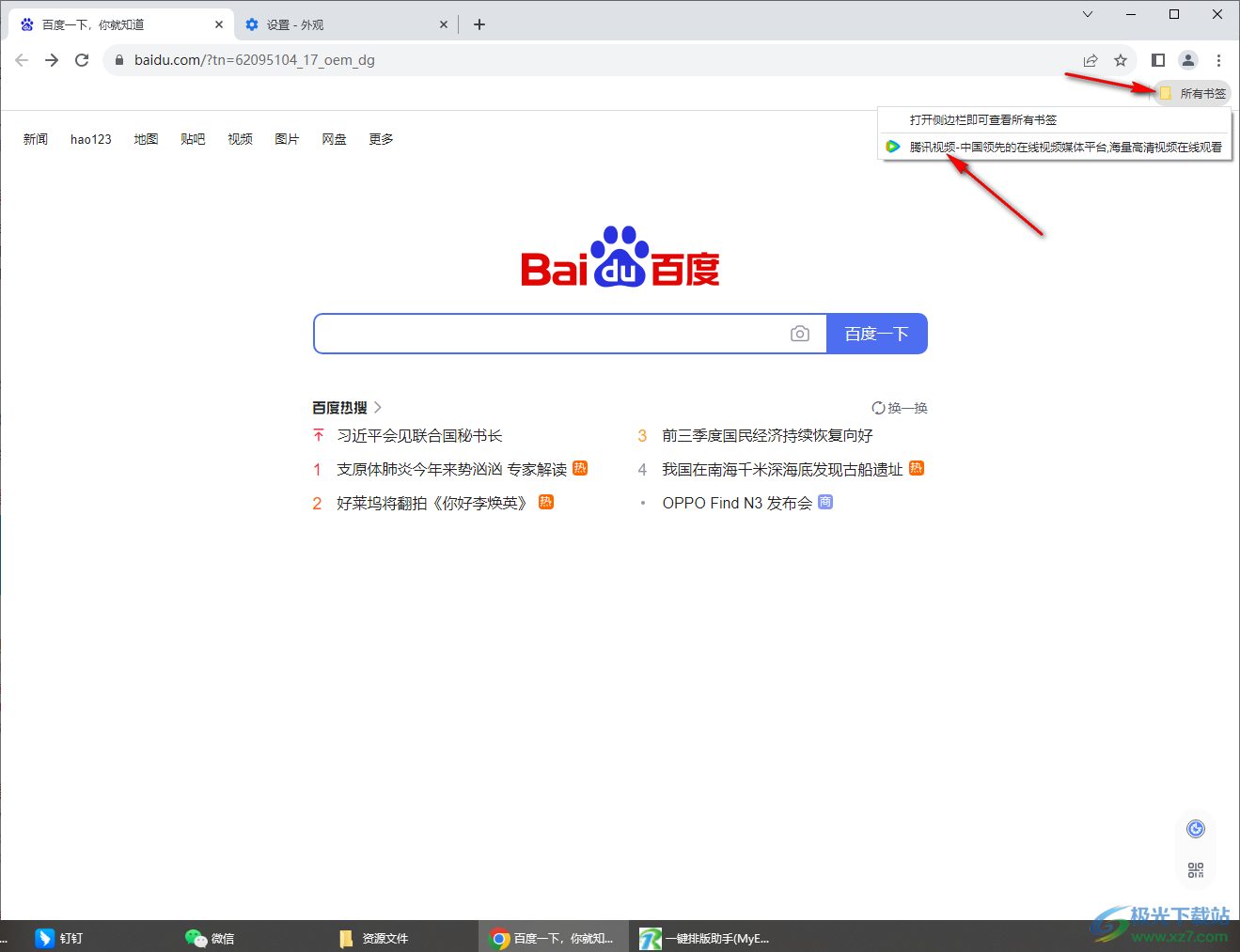Open 钉钉 from the taskbar
This screenshot has width=1240, height=952.
coord(58,938)
